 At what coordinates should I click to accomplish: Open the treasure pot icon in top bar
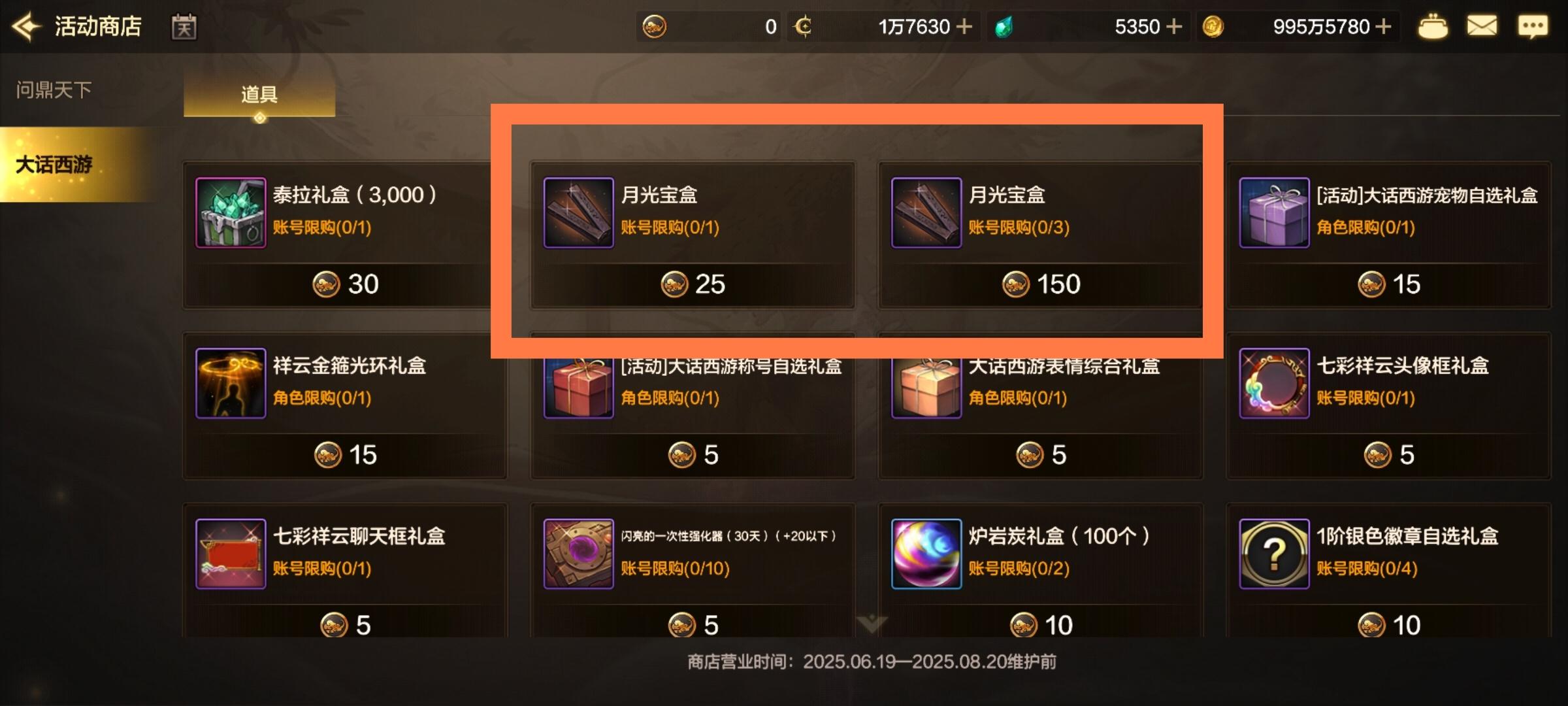(x=1432, y=27)
